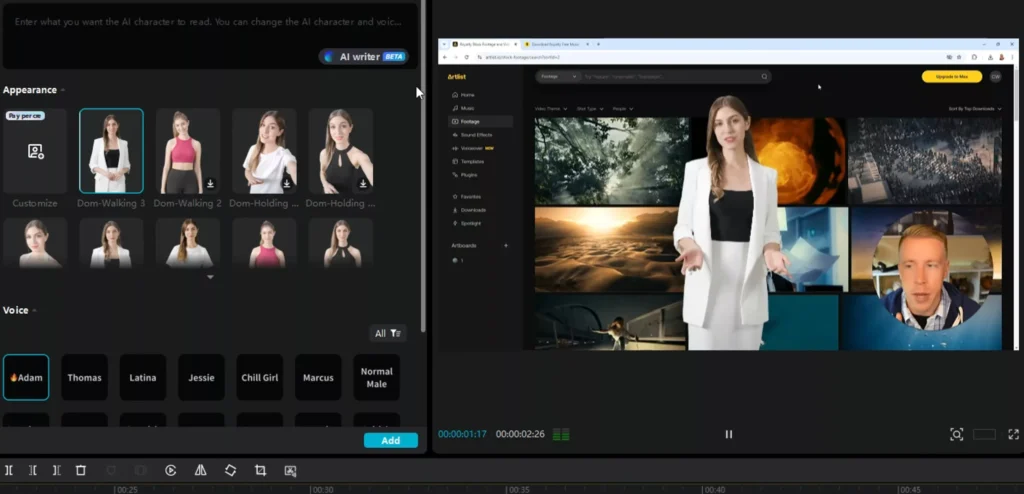Download the white-shirt Dom-Holding character
The height and width of the screenshot is (494, 1024).
[287, 184]
